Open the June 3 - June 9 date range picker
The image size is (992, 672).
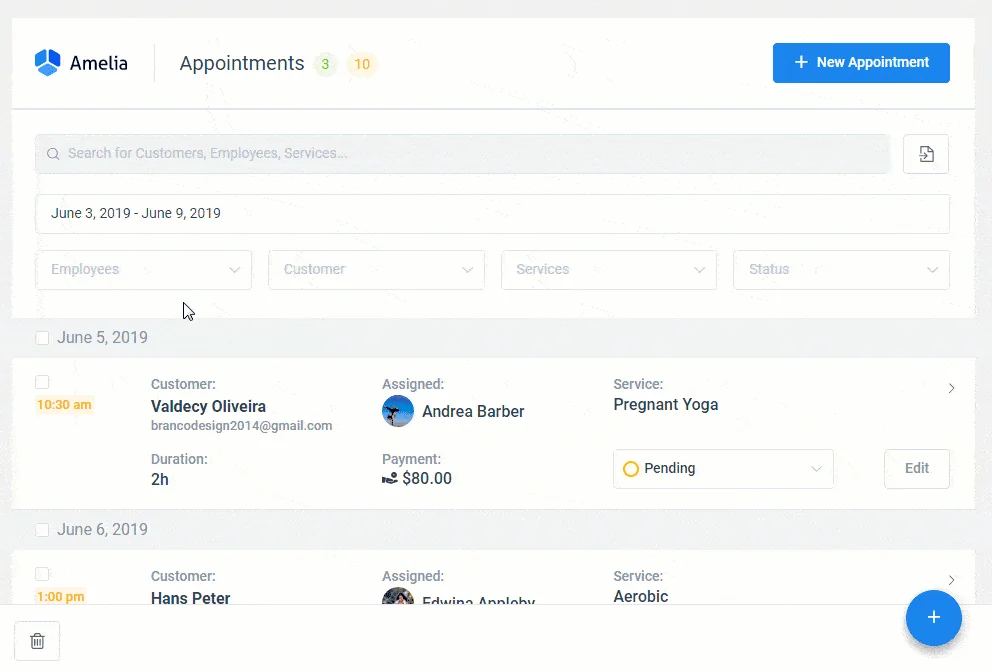click(x=492, y=214)
